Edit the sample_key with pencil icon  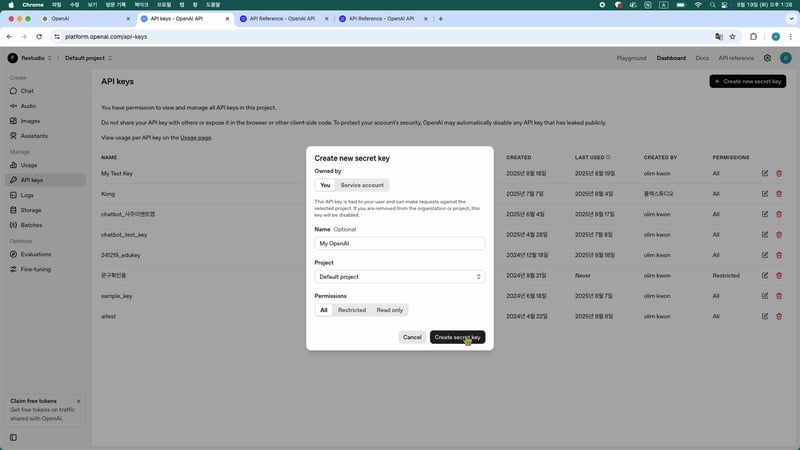[x=765, y=296]
